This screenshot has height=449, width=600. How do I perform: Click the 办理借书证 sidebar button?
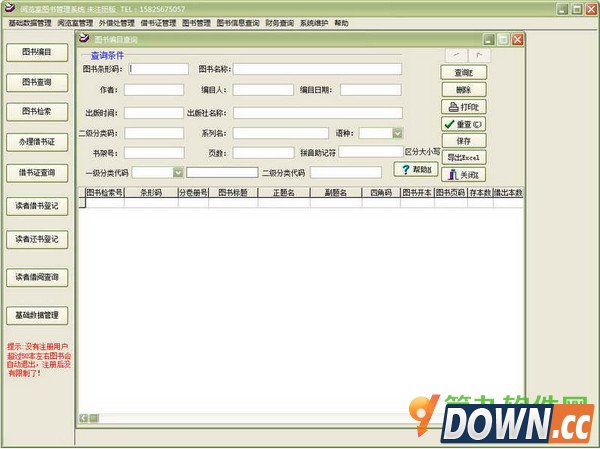pos(37,142)
